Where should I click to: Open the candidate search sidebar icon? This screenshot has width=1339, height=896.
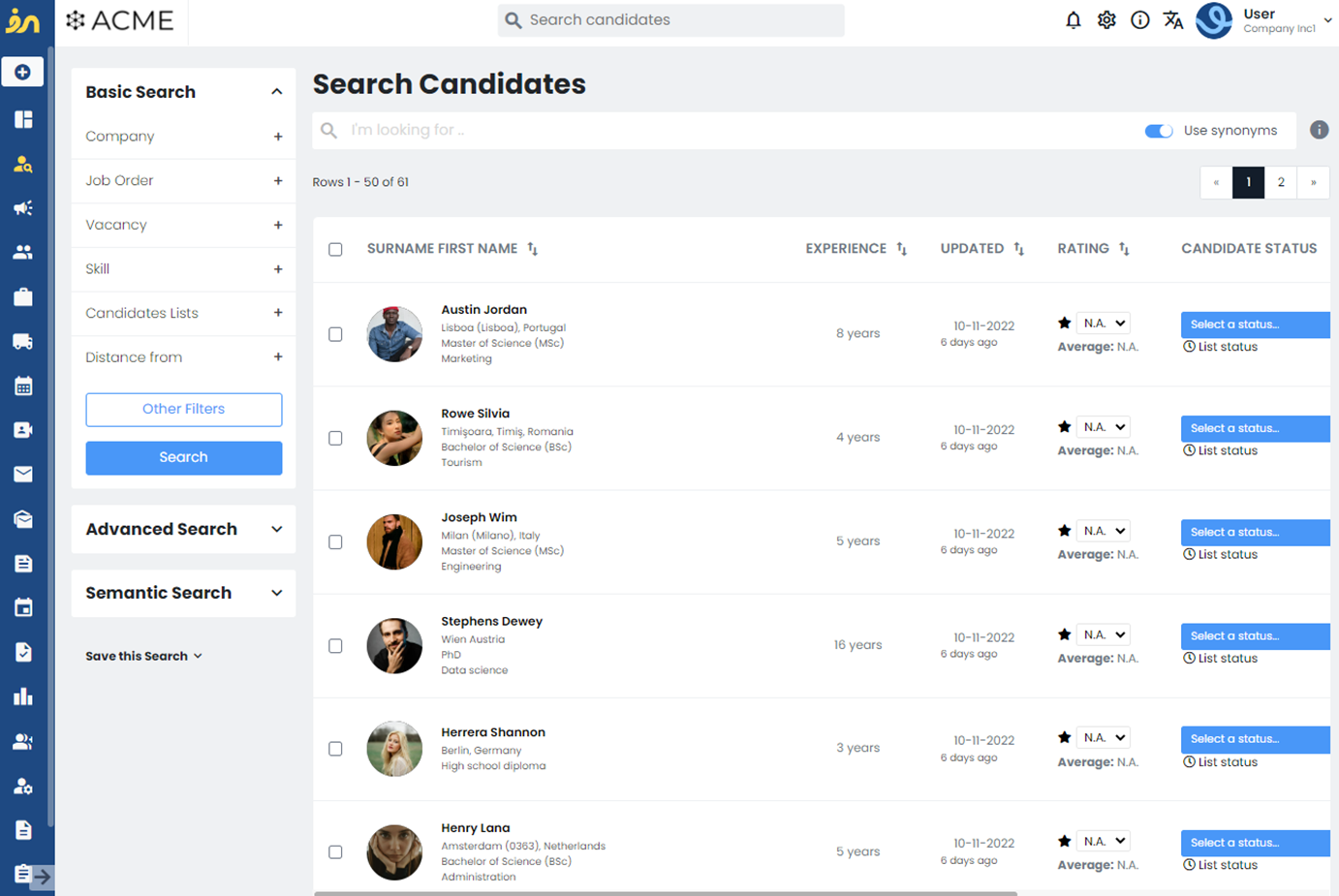tap(23, 164)
